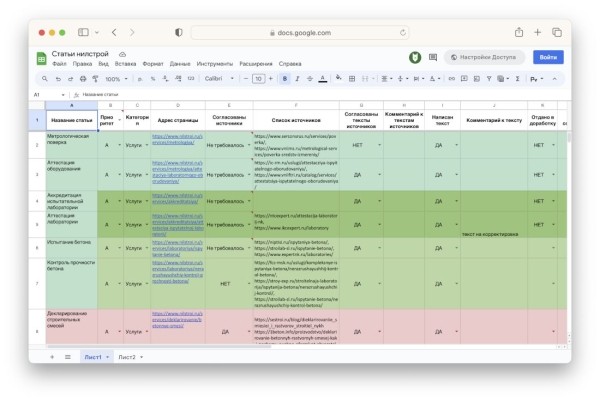The image size is (600, 401).
Task: Click the Настройки Доступа button
Action: [x=485, y=57]
